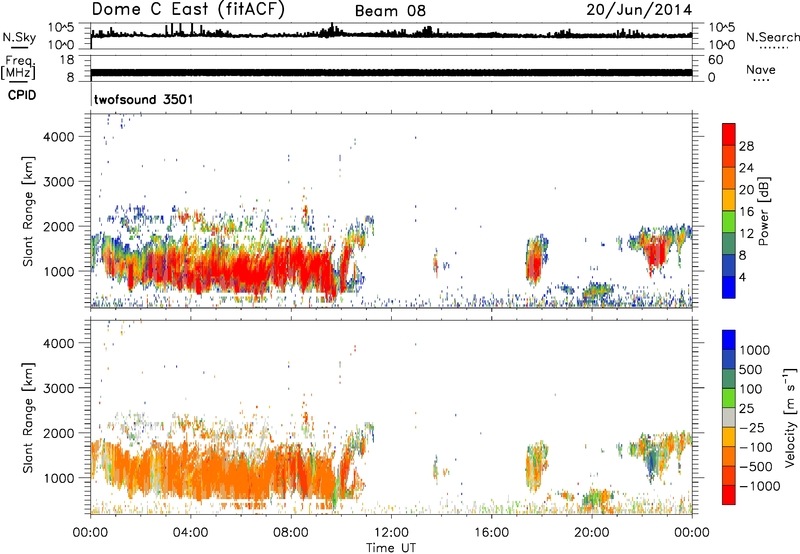Click the '28' power colorbar label

746,146
